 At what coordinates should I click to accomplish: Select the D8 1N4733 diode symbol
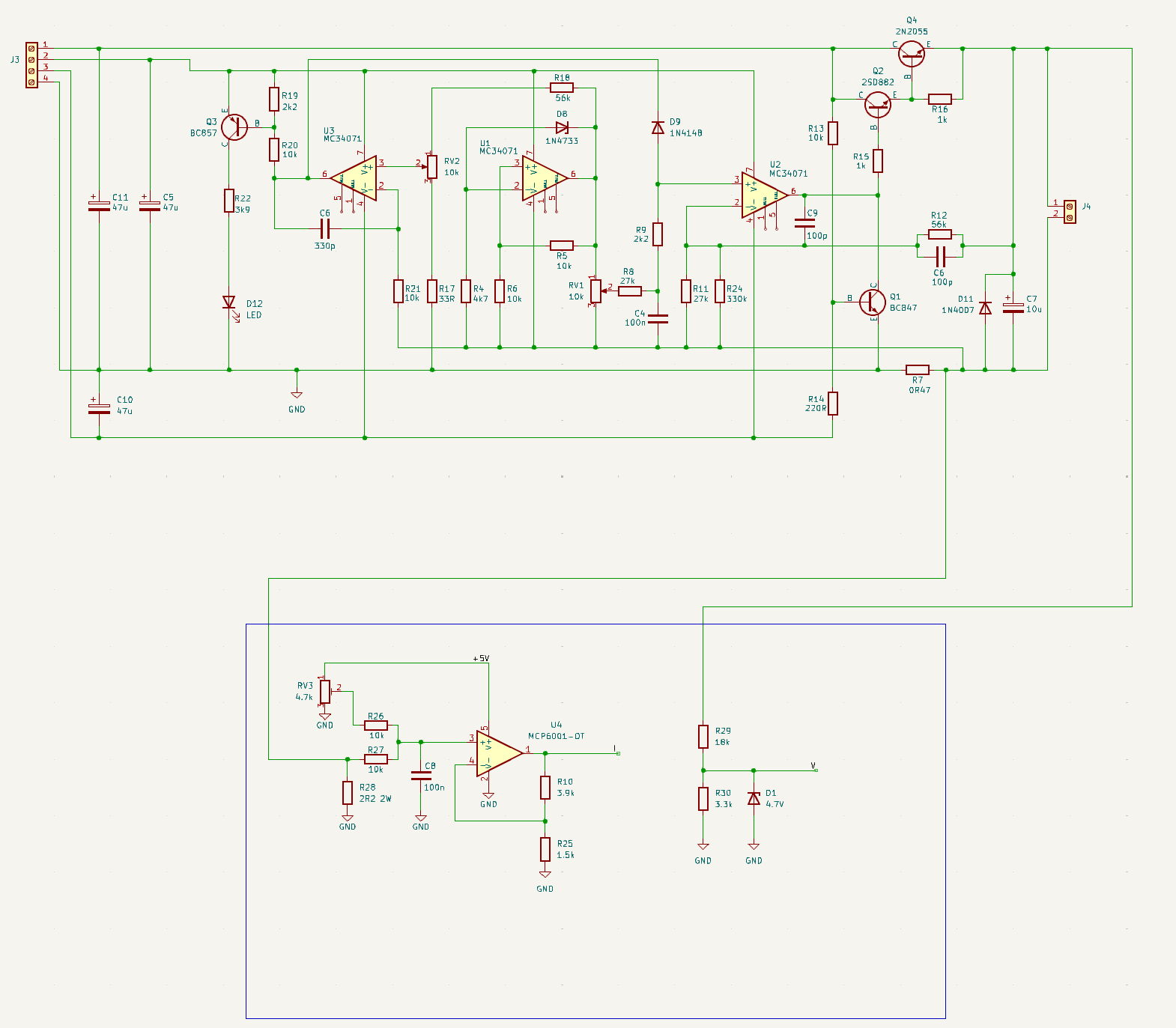click(x=562, y=127)
